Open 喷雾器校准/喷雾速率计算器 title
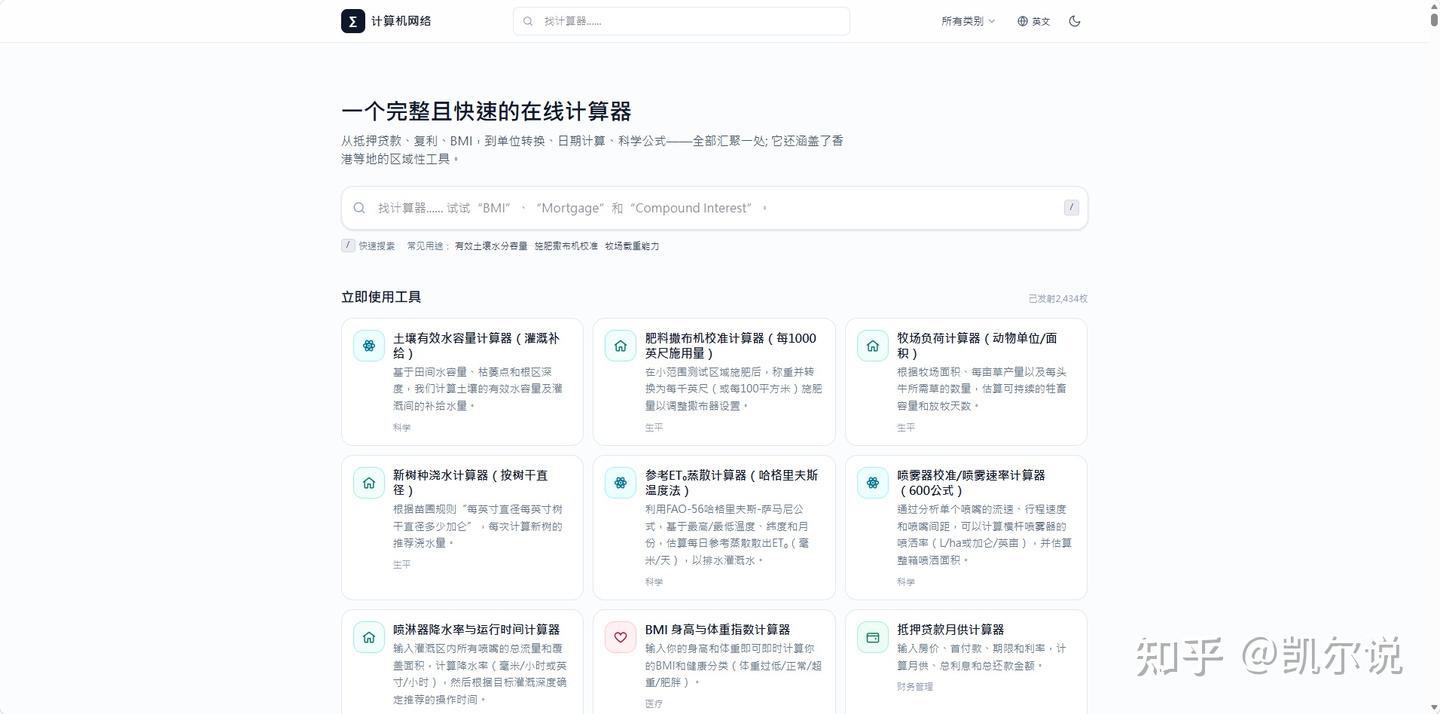Image resolution: width=1440 pixels, height=714 pixels. (x=971, y=482)
